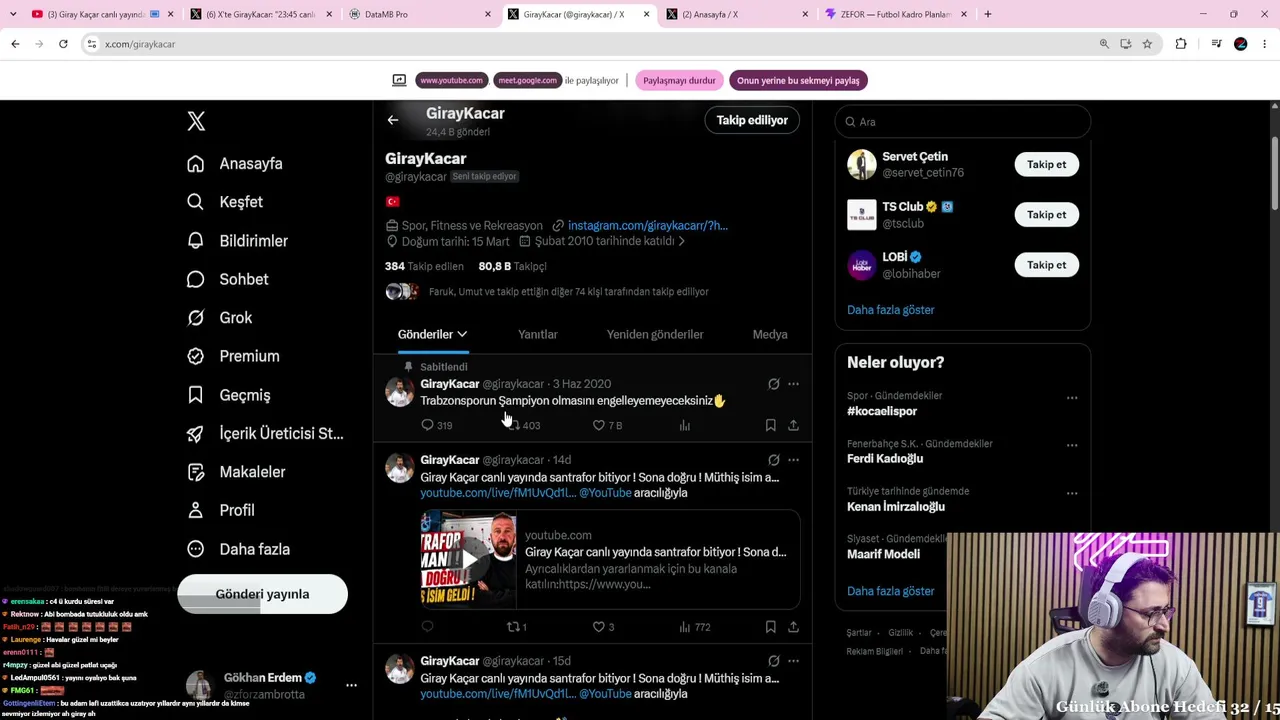Switch to the Yeniden gönderiler tab

(x=655, y=334)
